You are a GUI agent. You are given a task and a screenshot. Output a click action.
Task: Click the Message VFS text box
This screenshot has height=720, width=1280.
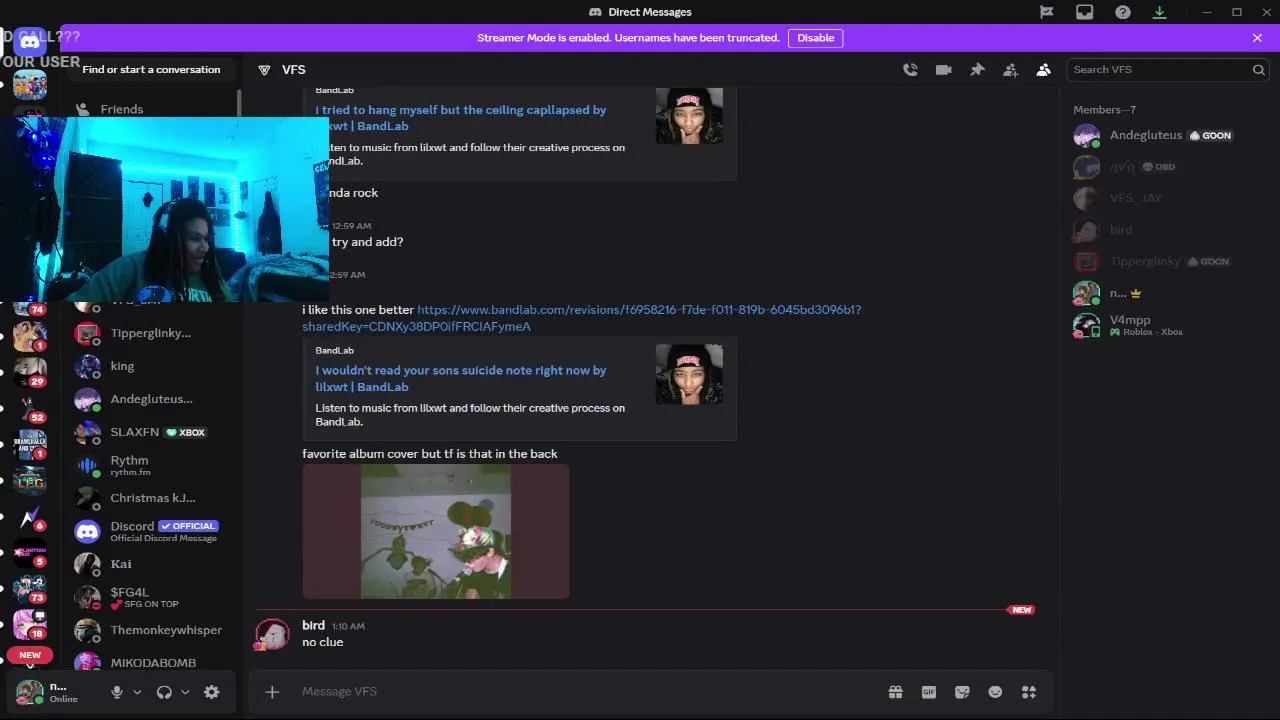pyautogui.click(x=590, y=692)
